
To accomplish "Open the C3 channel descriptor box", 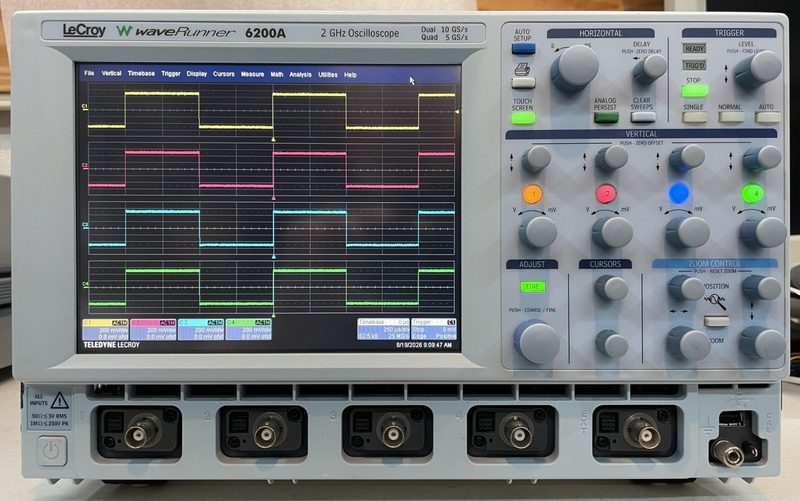I will tap(201, 330).
